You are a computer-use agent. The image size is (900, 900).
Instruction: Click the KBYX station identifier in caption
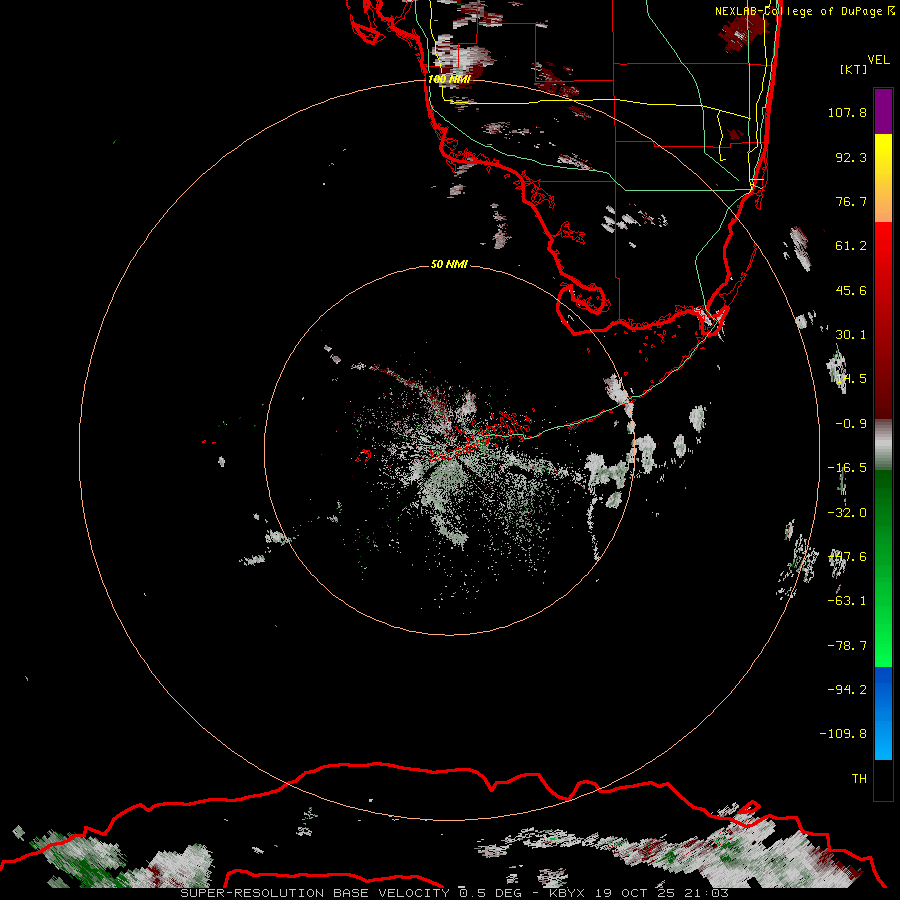[x=567, y=893]
